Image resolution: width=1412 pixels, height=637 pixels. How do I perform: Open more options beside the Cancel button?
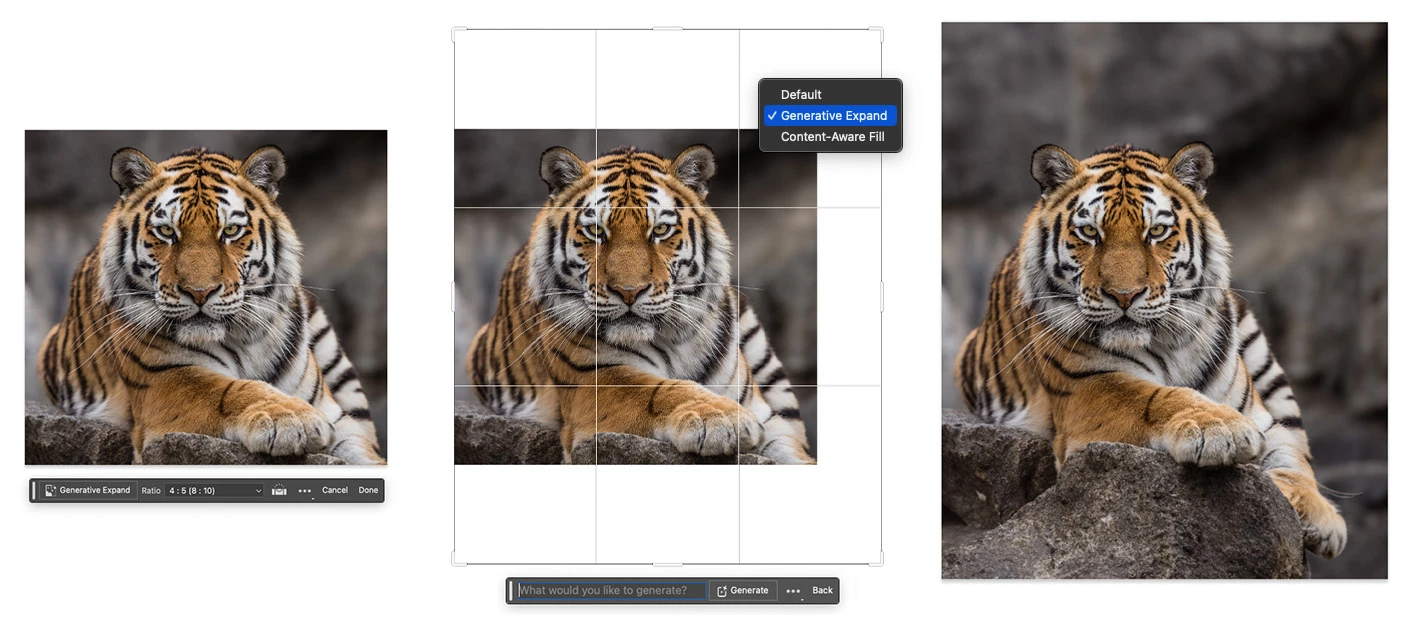click(305, 491)
